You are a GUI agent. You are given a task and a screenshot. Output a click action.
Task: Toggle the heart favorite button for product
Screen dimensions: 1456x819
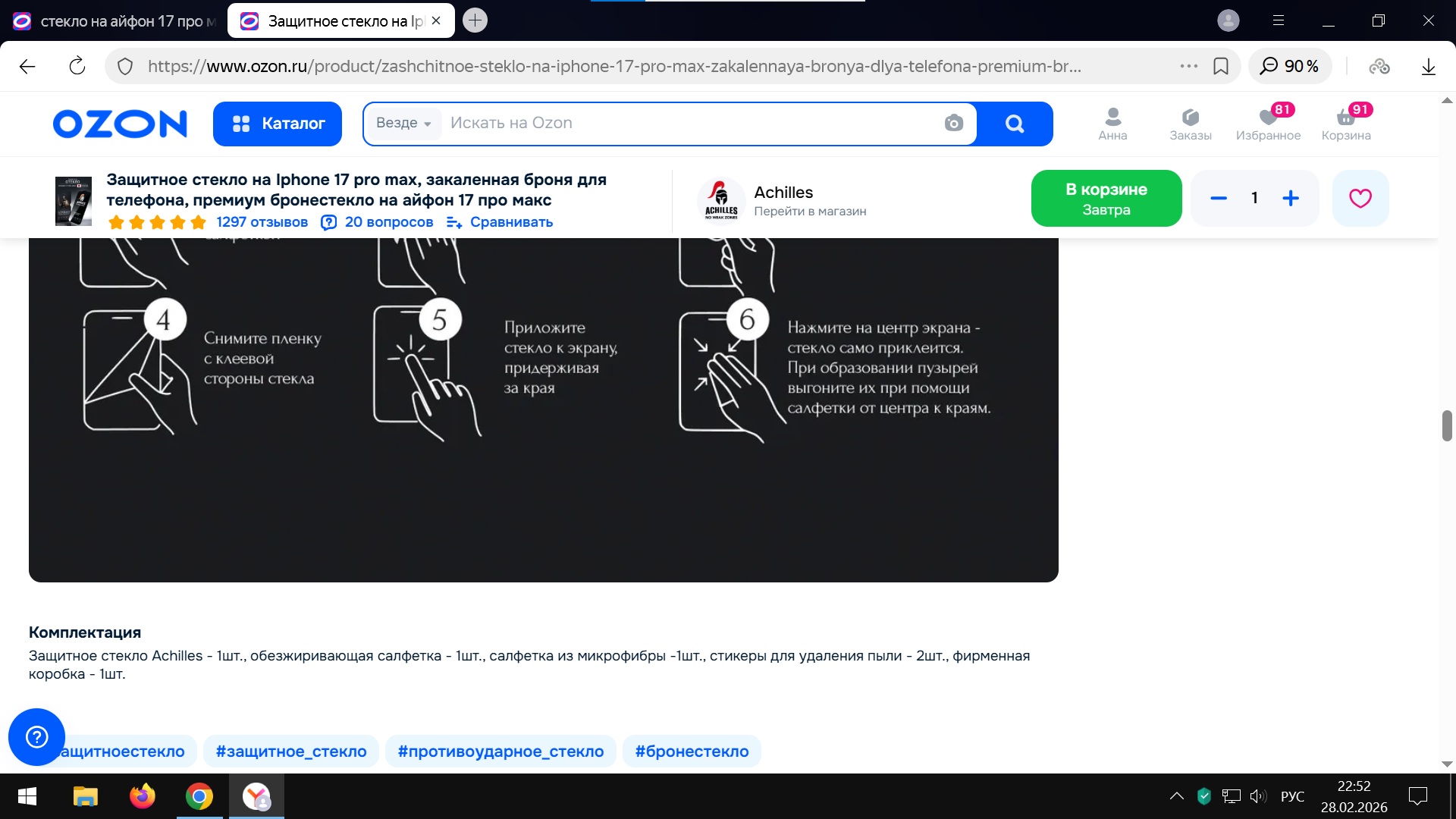click(1360, 198)
